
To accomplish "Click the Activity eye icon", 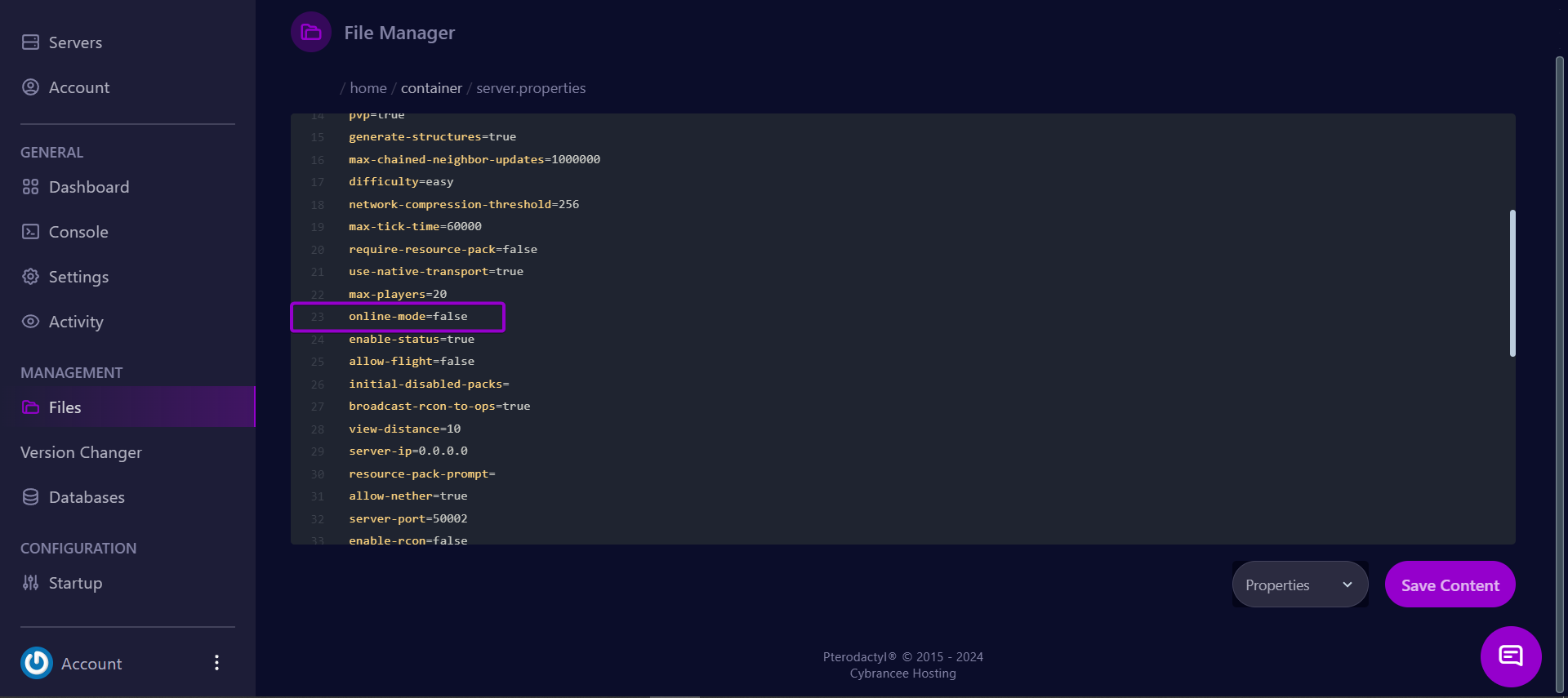I will pyautogui.click(x=30, y=322).
